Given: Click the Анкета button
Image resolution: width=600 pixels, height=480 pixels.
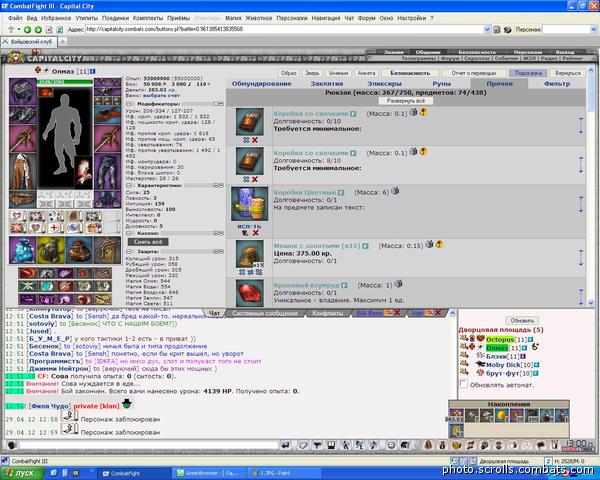Looking at the screenshot, I should [x=367, y=73].
